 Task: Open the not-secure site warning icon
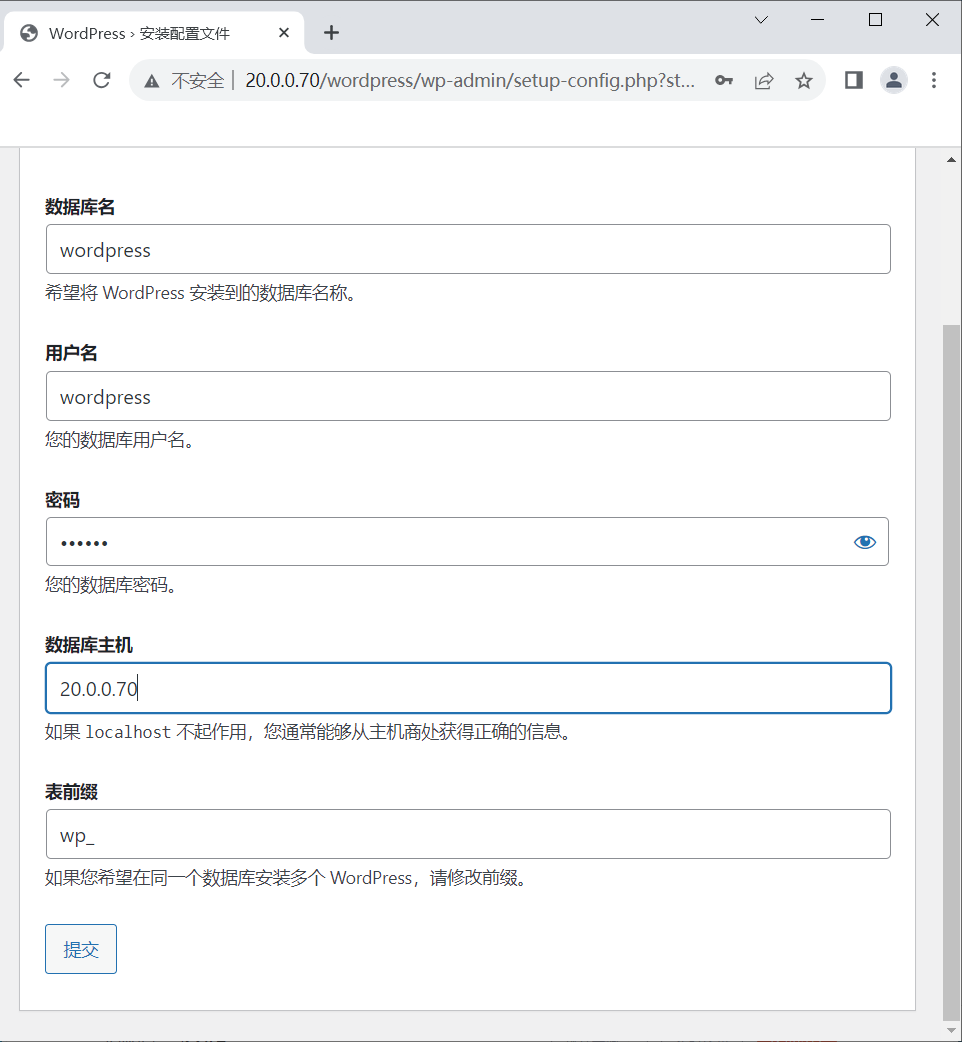pos(152,81)
